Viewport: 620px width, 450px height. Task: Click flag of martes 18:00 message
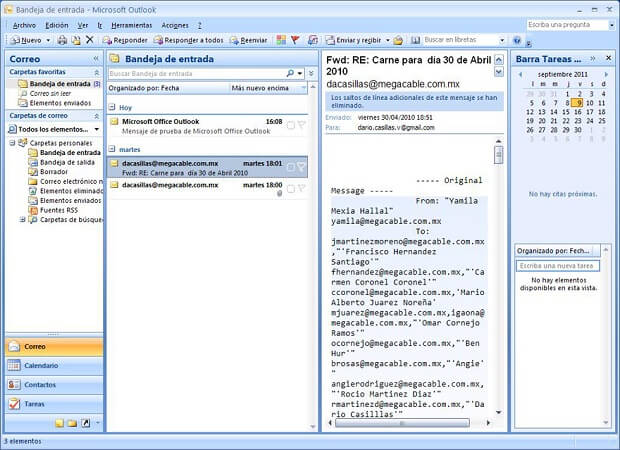click(x=302, y=188)
